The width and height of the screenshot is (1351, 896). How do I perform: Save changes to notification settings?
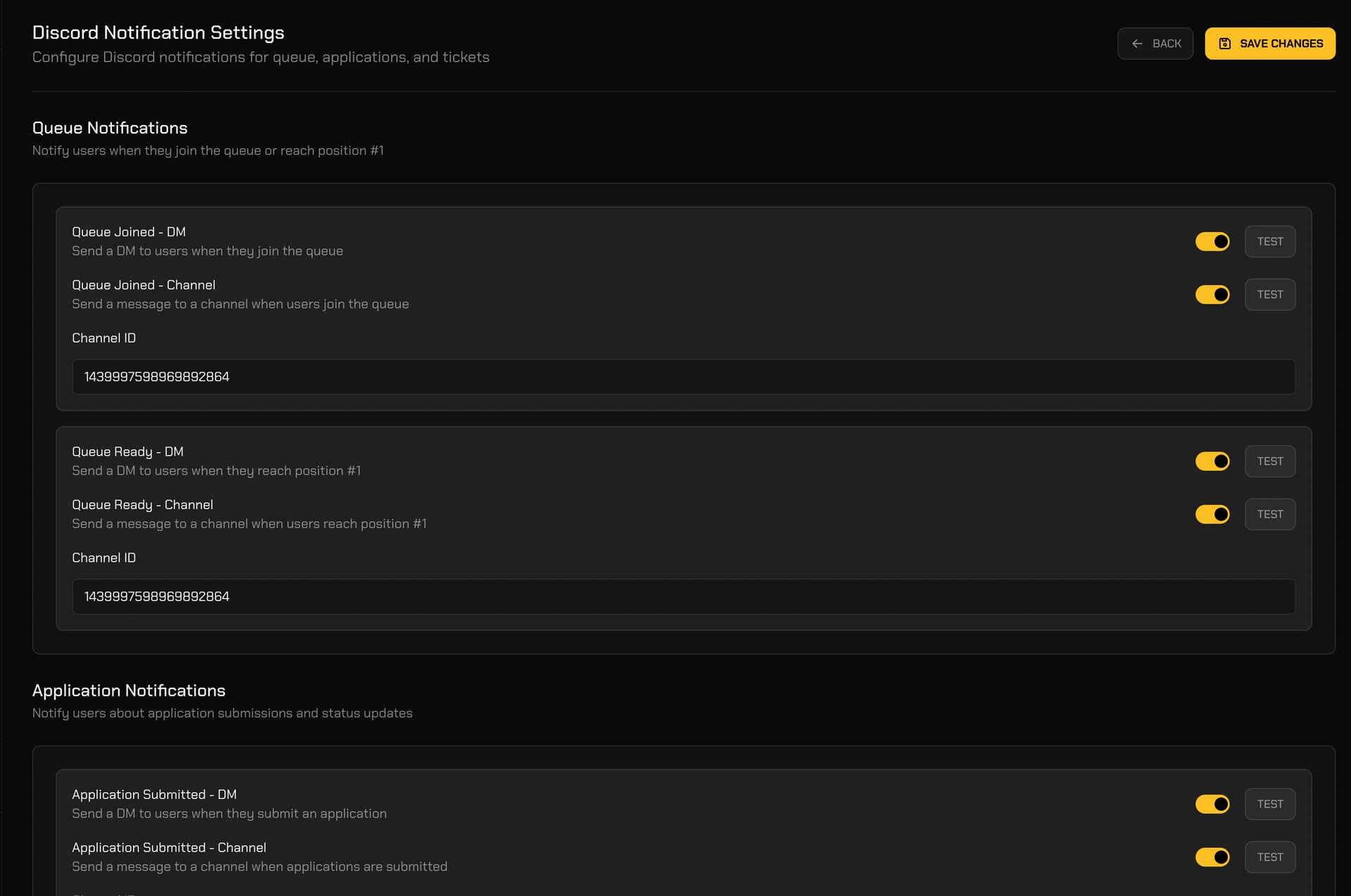[x=1270, y=44]
